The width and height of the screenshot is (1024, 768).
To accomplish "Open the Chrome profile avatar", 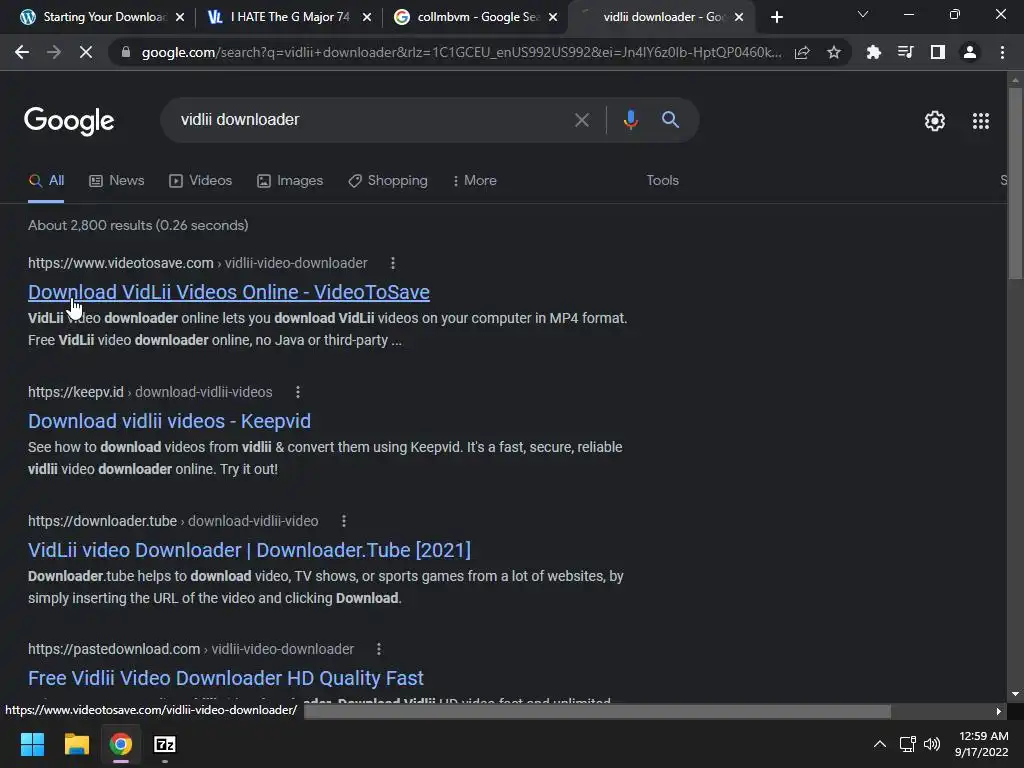I will tap(970, 52).
